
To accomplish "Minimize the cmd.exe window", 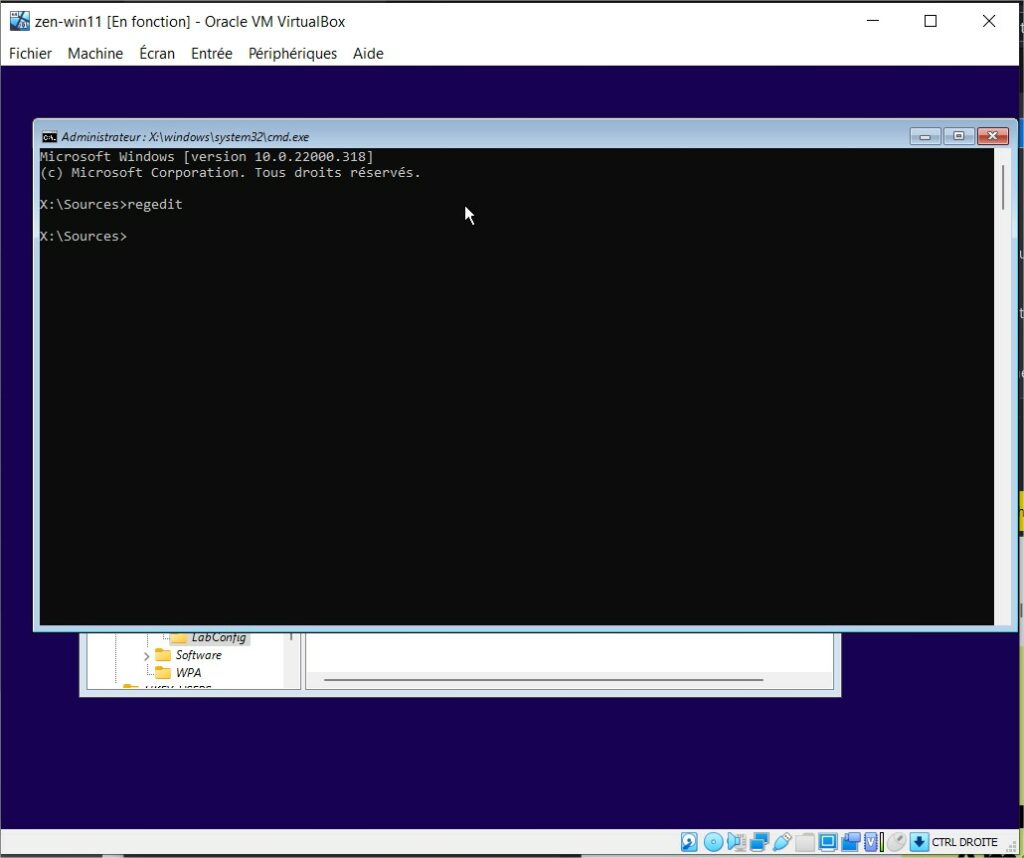I will coord(925,136).
